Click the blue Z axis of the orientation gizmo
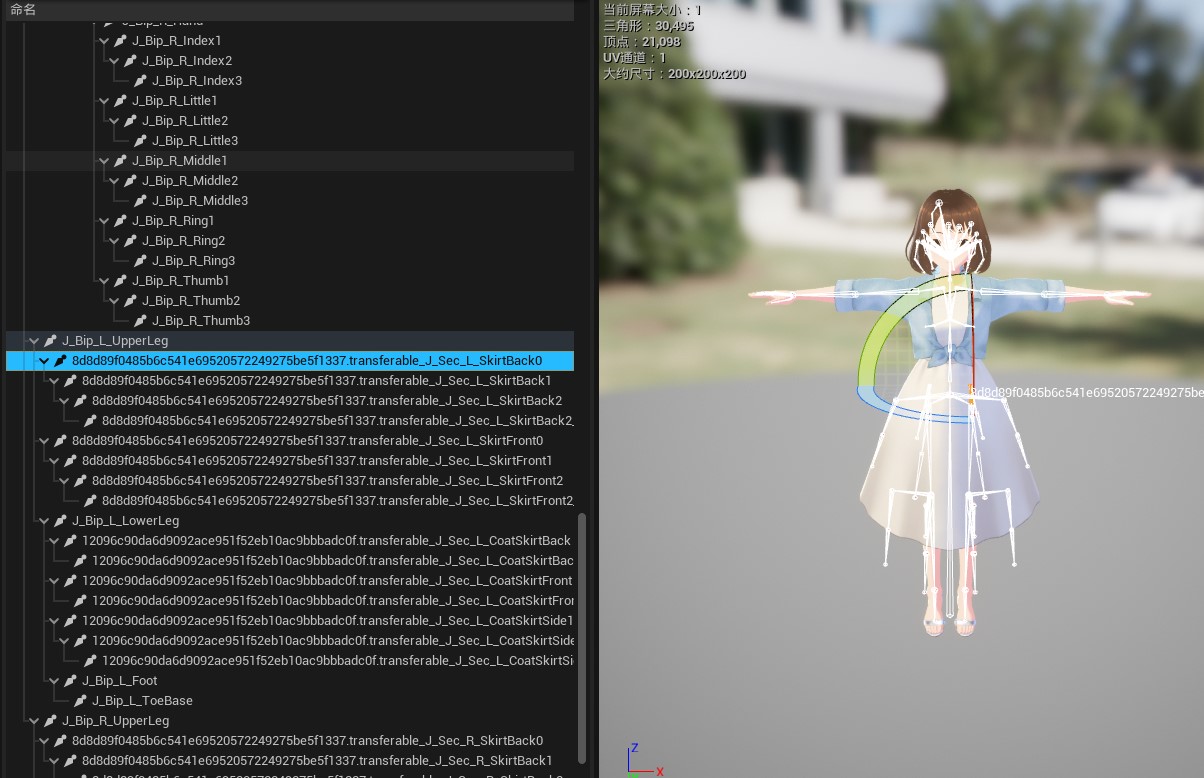Image resolution: width=1204 pixels, height=778 pixels. tap(634, 748)
